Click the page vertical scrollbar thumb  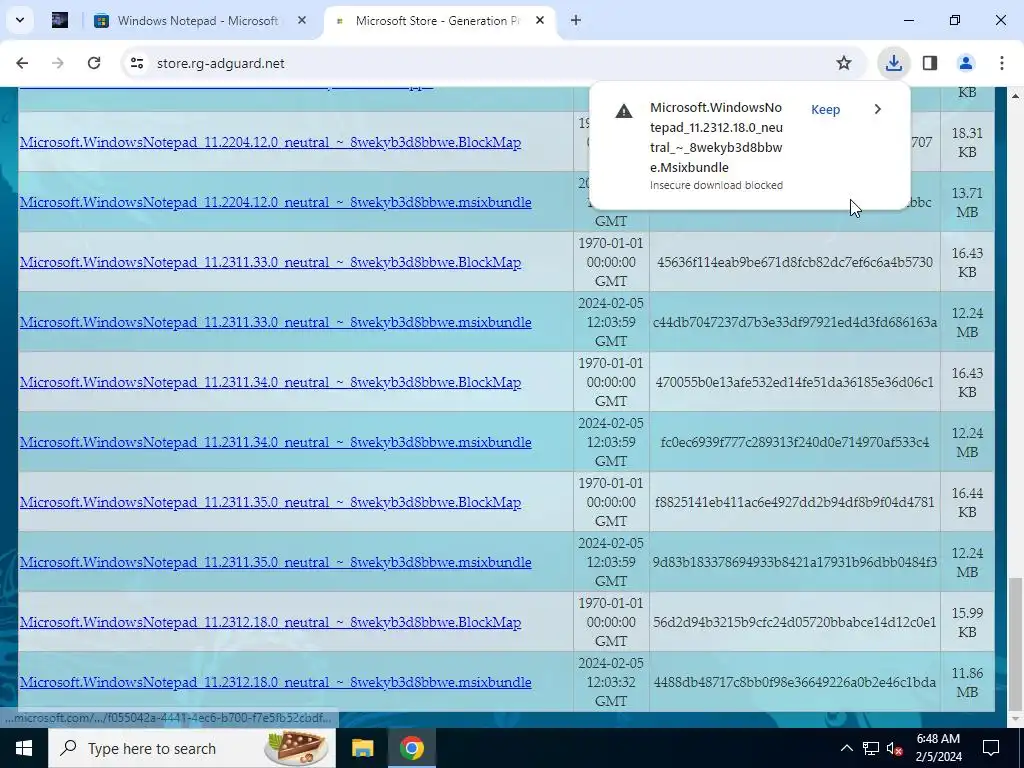tap(1016, 643)
